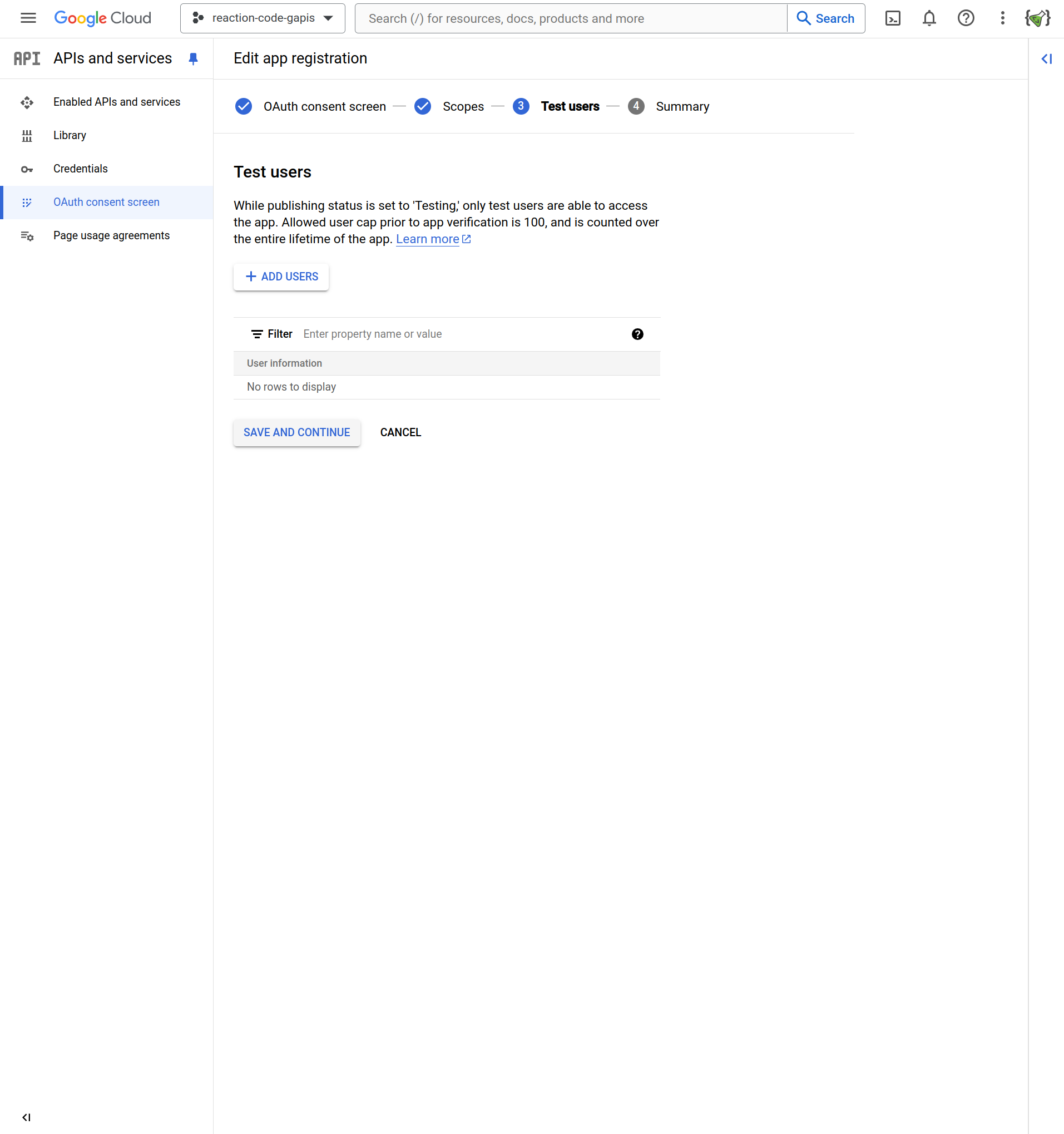The height and width of the screenshot is (1134, 1064).
Task: Unpin APIs and services pin icon
Action: (x=194, y=59)
